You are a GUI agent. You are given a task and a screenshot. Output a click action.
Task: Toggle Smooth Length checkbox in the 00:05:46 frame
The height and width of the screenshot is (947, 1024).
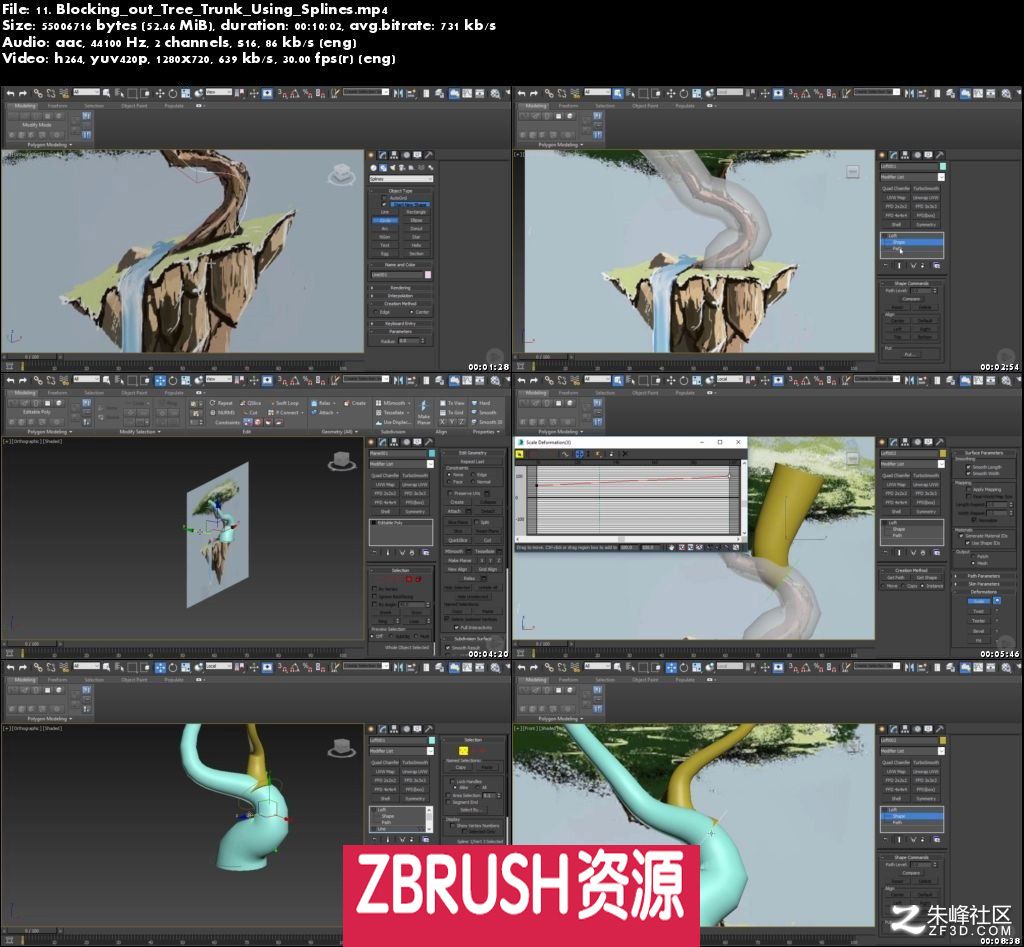(968, 467)
